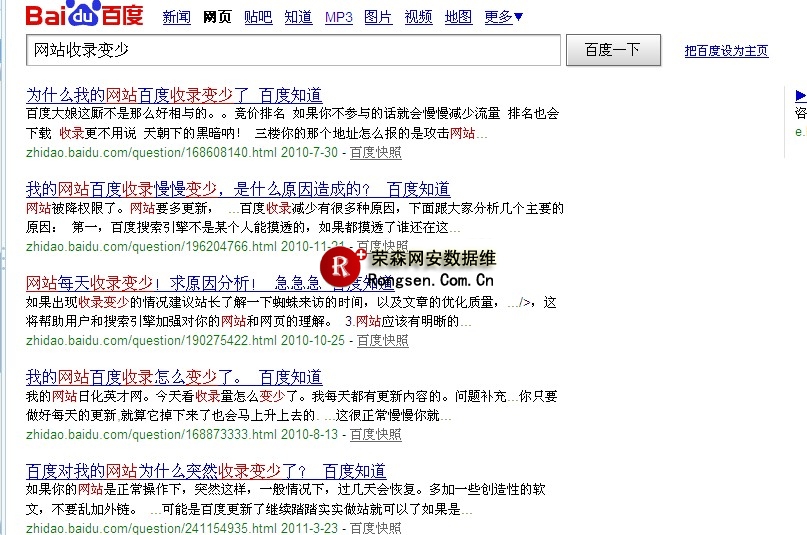This screenshot has width=807, height=535.
Task: Open 百度快照 for the 2010-7-30 result
Action: (x=375, y=152)
